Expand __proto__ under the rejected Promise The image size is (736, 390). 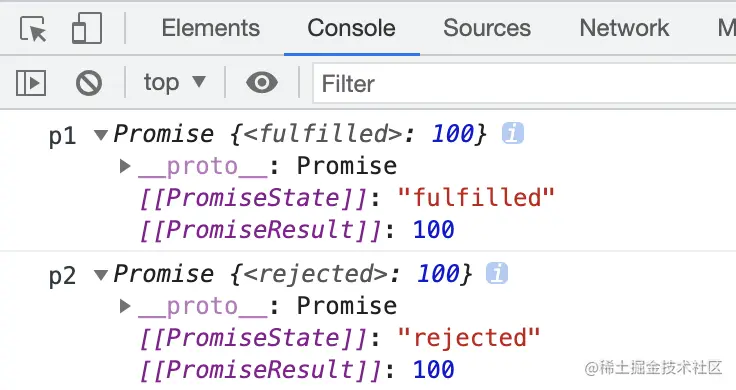click(125, 306)
